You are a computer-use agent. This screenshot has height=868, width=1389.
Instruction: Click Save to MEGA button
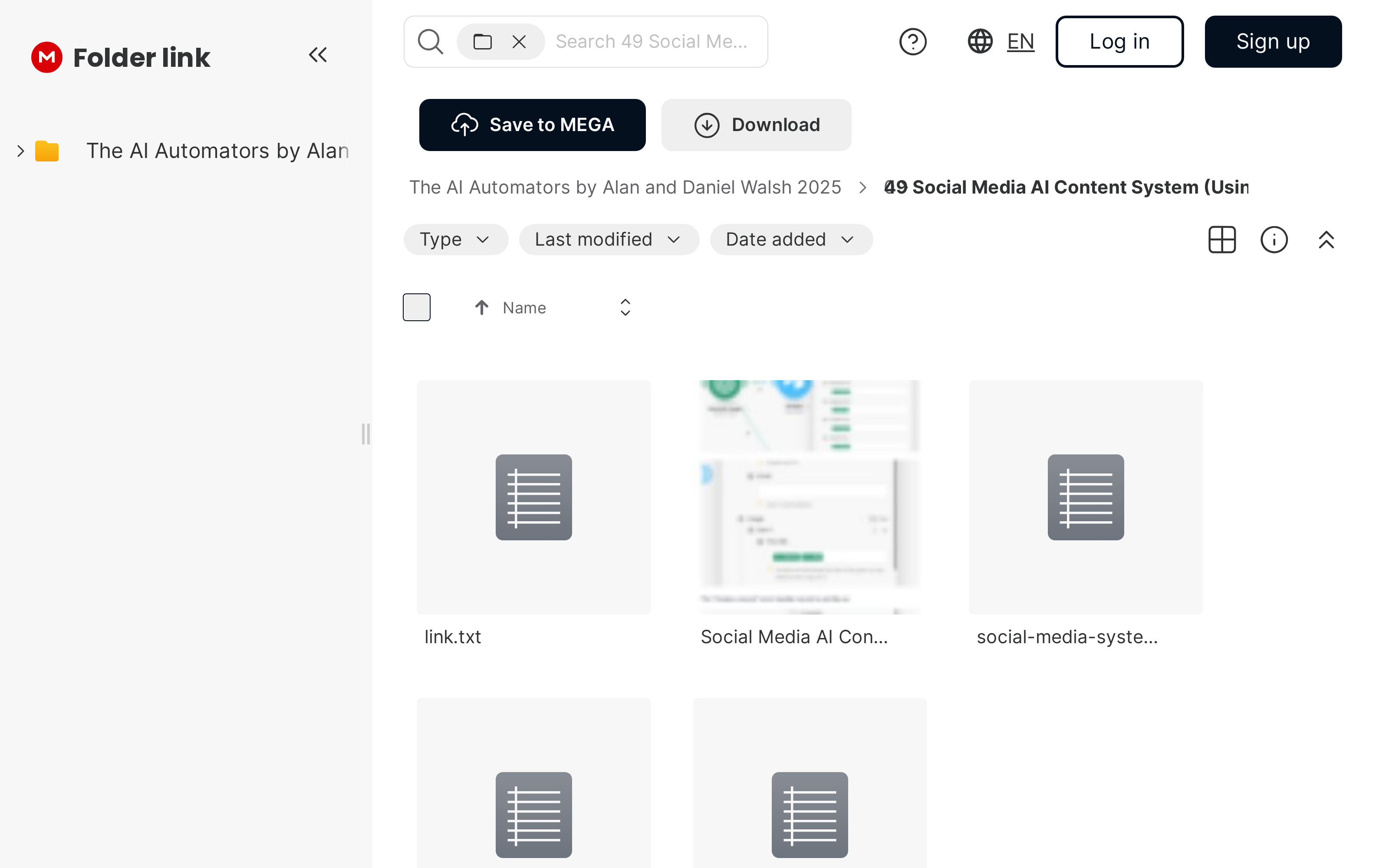pos(532,125)
